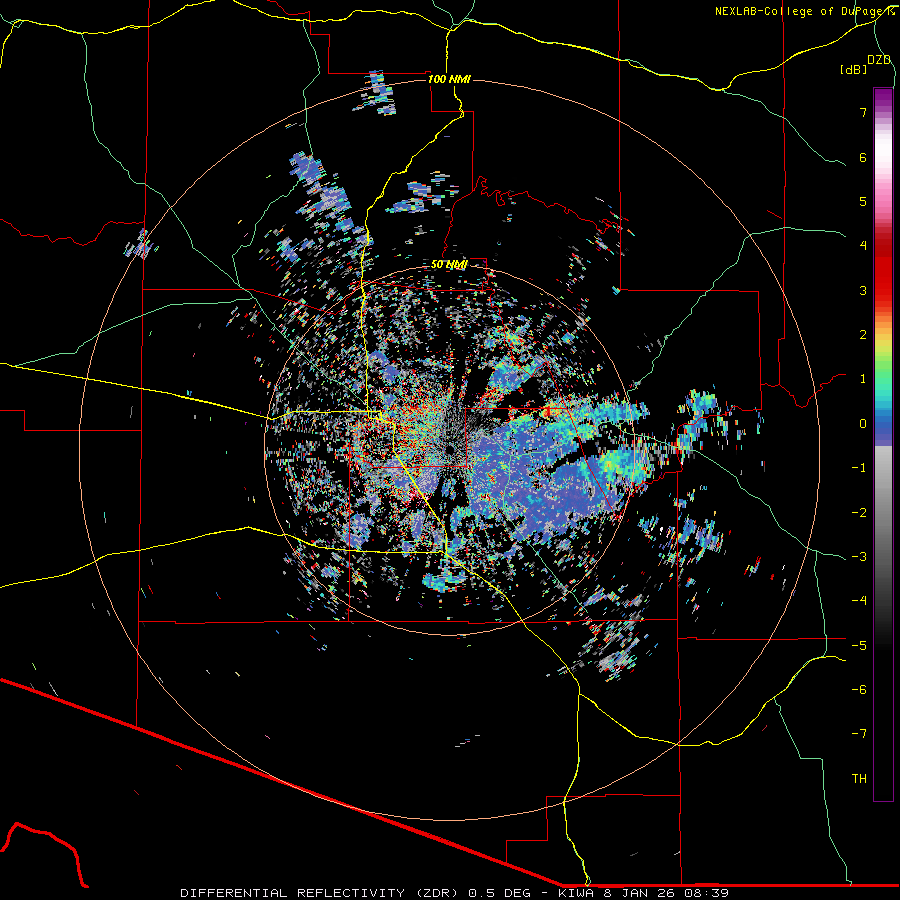Click the DIFFERENTIAL REFLECTIVITY (ZDR) caption text
This screenshot has width=900, height=900.
[x=319, y=893]
